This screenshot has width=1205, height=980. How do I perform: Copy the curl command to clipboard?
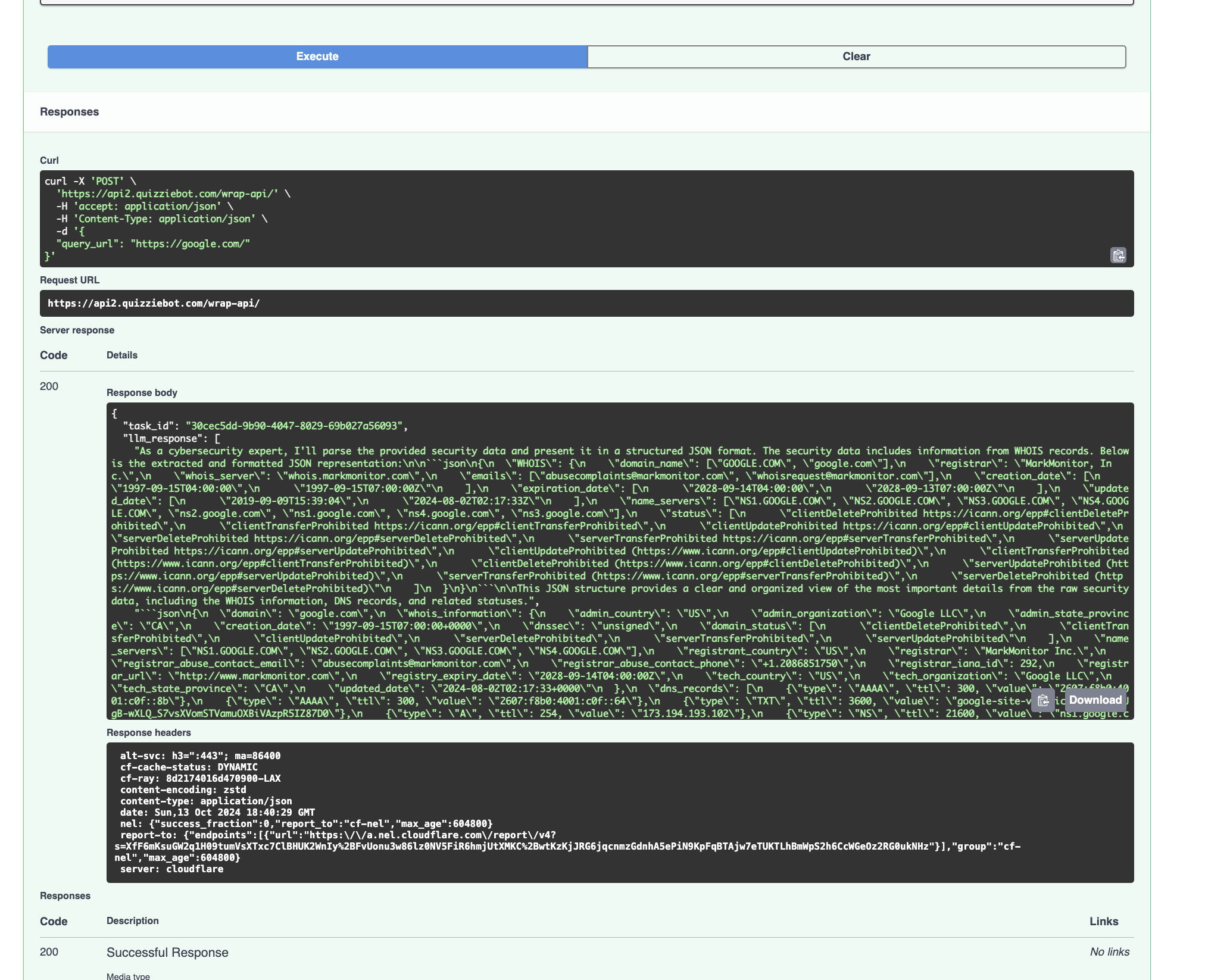1118,255
